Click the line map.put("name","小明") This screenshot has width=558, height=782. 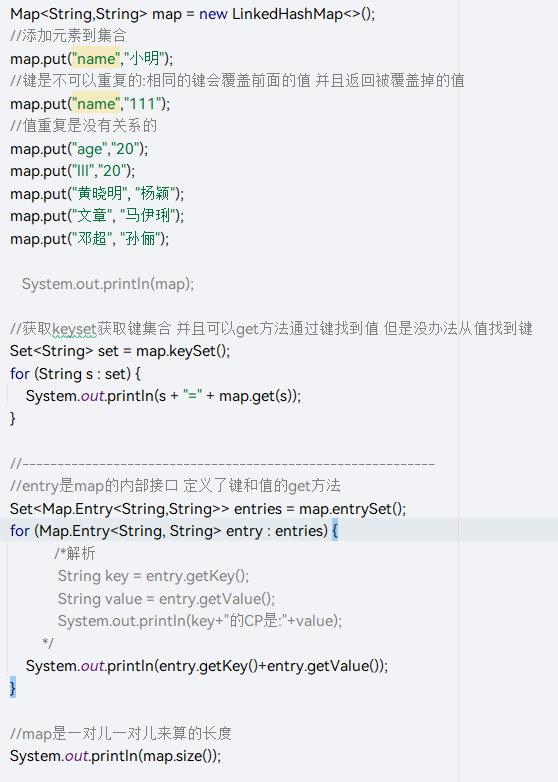pos(92,59)
